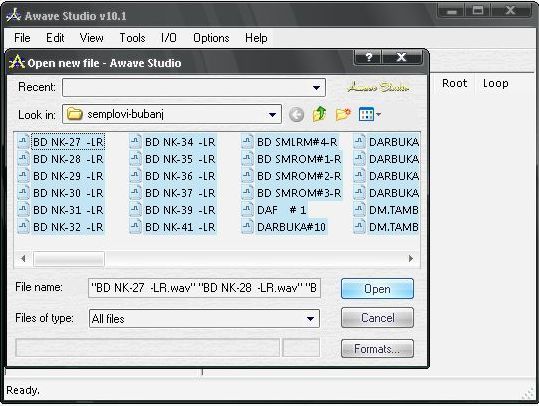Click wave icon of BD NK-41 -LR

click(135, 227)
